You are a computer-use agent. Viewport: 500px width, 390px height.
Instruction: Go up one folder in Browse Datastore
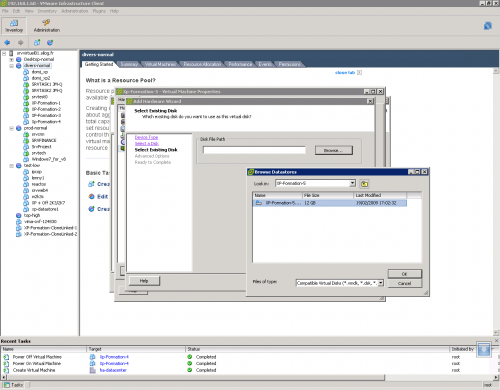[x=364, y=184]
